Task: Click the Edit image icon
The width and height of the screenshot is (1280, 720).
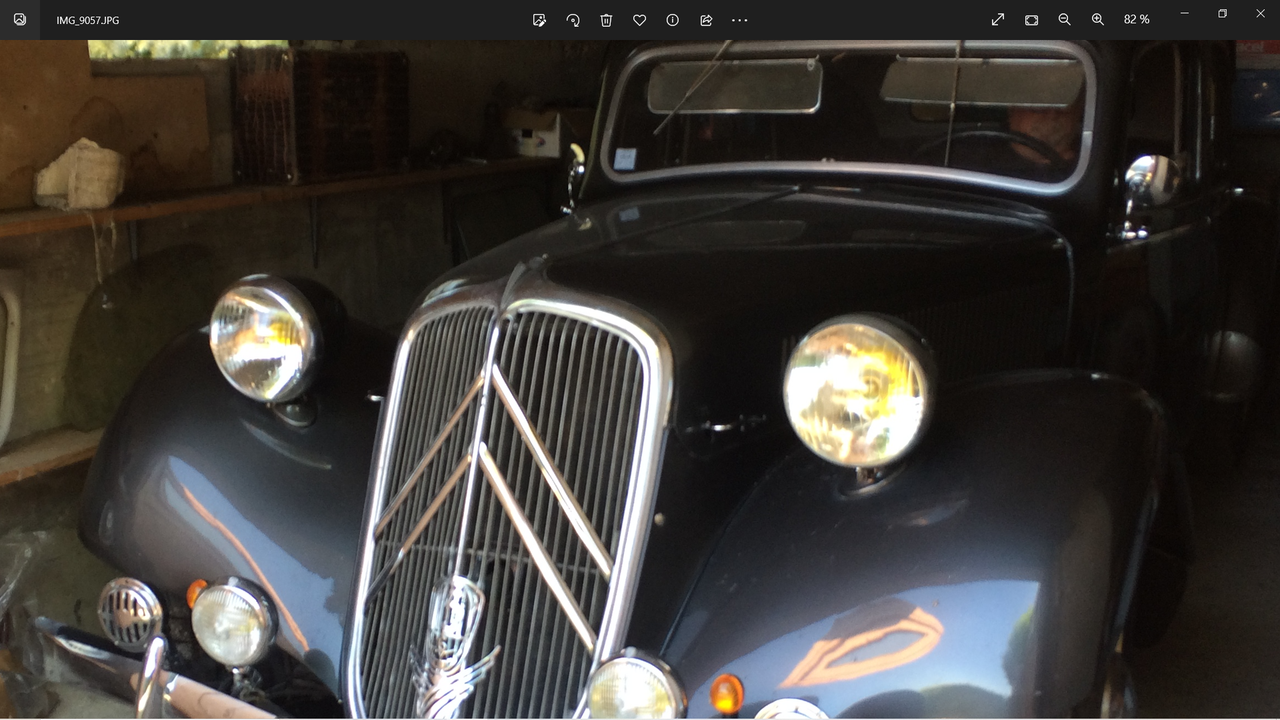Action: coord(539,20)
